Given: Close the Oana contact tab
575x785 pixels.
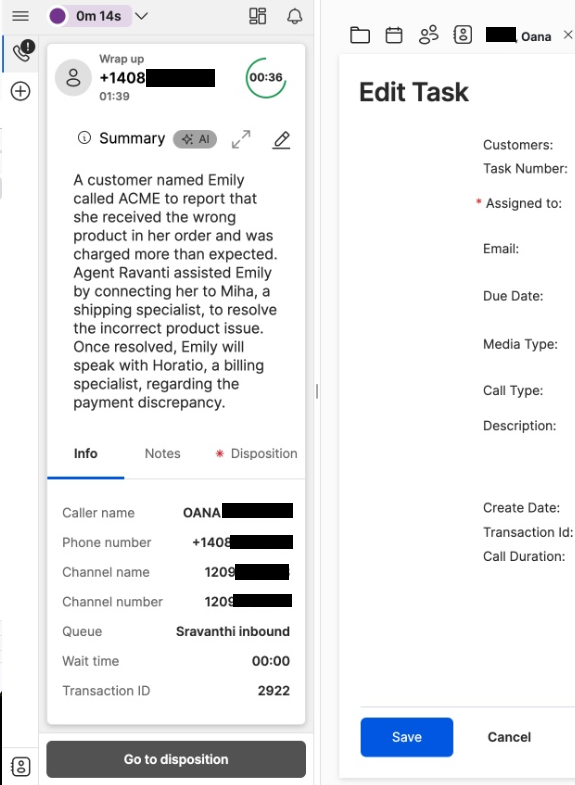Looking at the screenshot, I should click(x=567, y=35).
